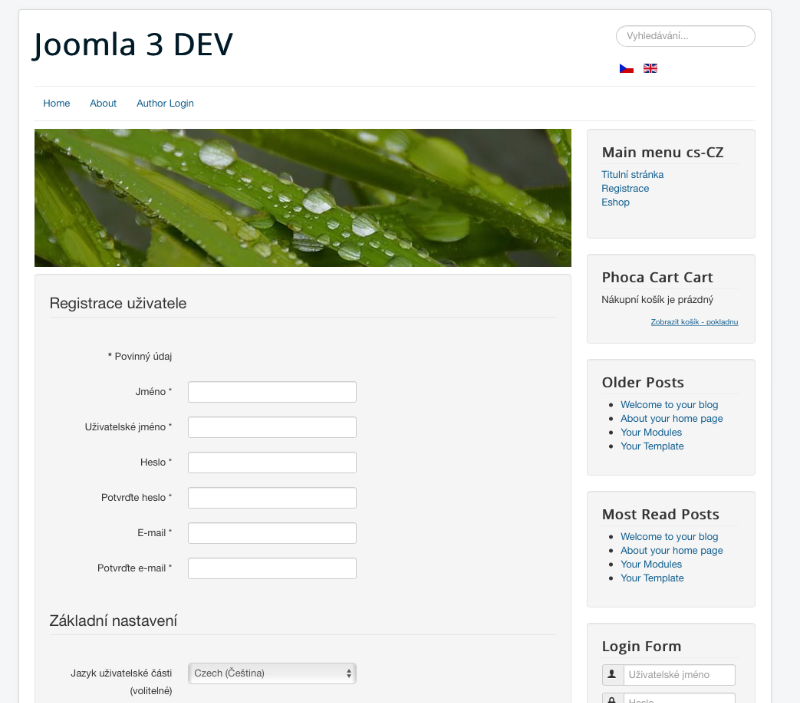Click the Potvrďte heslo field

pos(272,498)
